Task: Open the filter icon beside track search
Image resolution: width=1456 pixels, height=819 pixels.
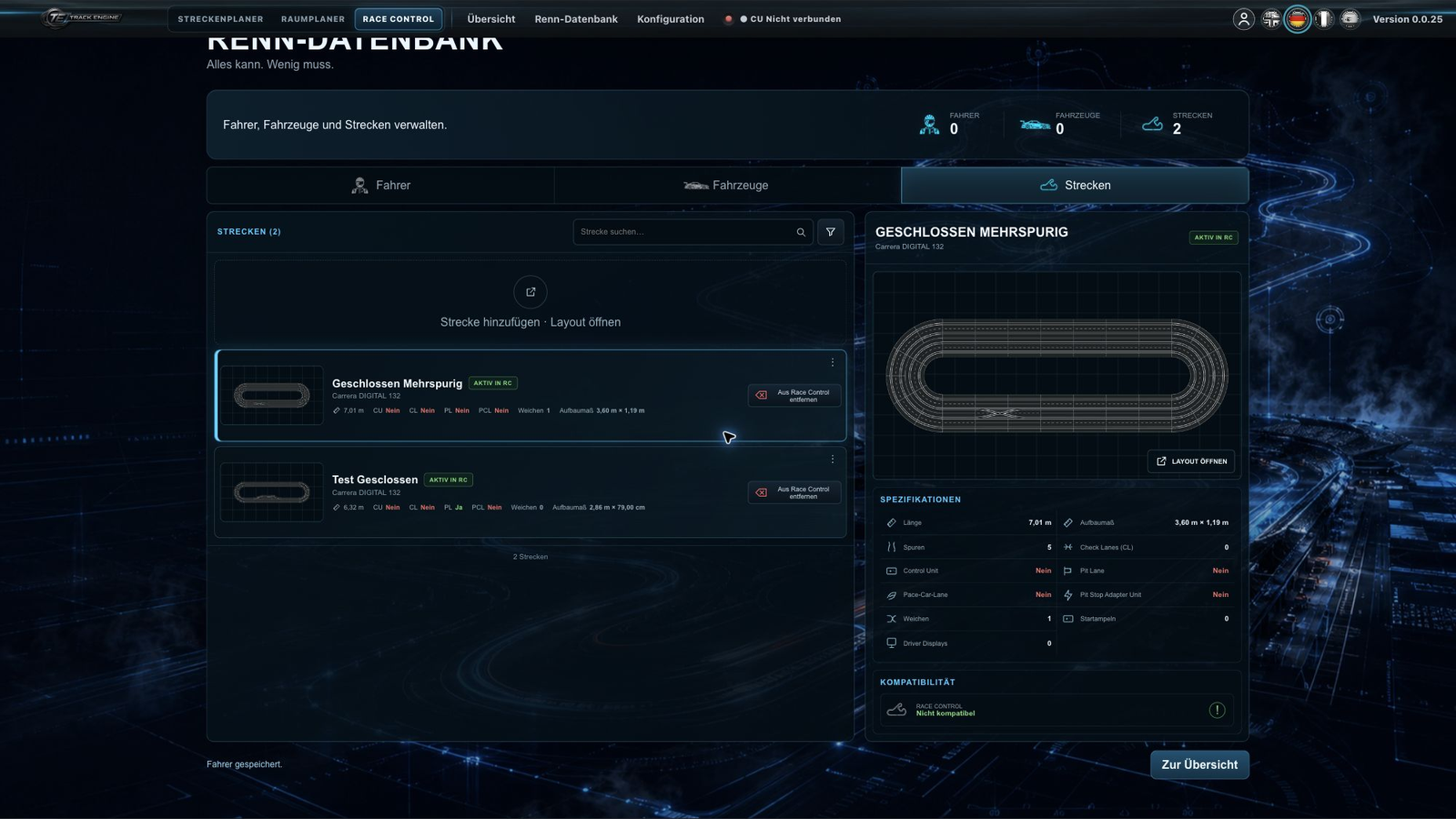Action: (830, 232)
